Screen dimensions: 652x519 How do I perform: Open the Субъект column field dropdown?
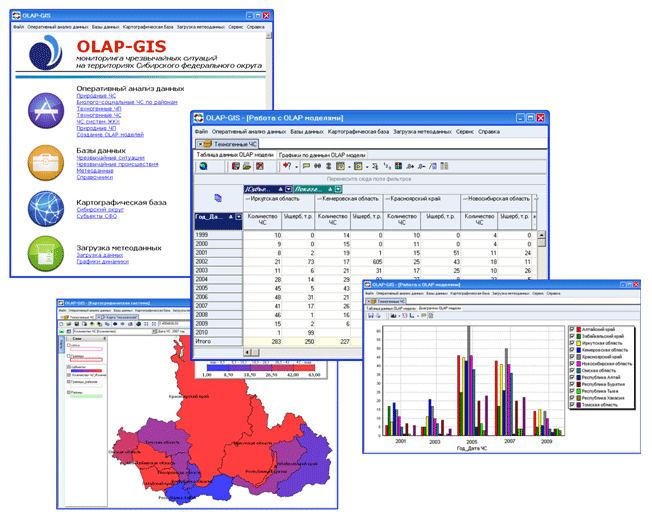(x=287, y=188)
